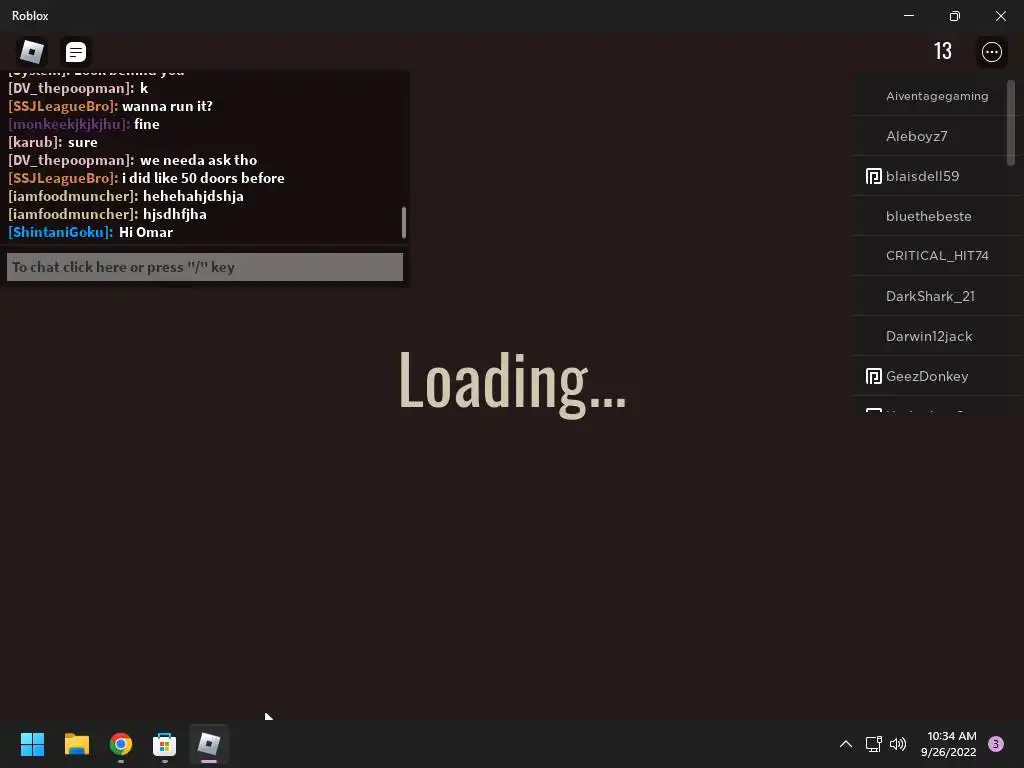Select player GeezDonkey in list
1024x768 pixels.
[936, 376]
